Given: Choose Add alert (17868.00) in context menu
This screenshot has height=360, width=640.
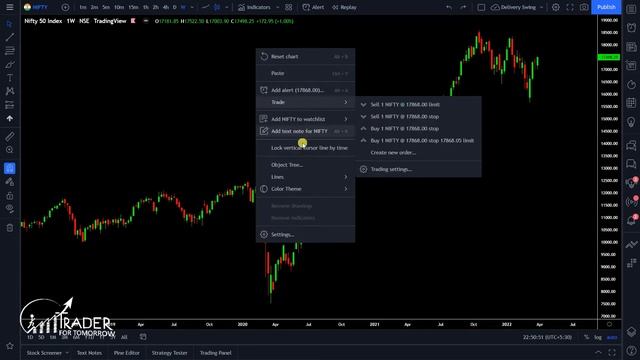Looking at the screenshot, I should click(305, 90).
